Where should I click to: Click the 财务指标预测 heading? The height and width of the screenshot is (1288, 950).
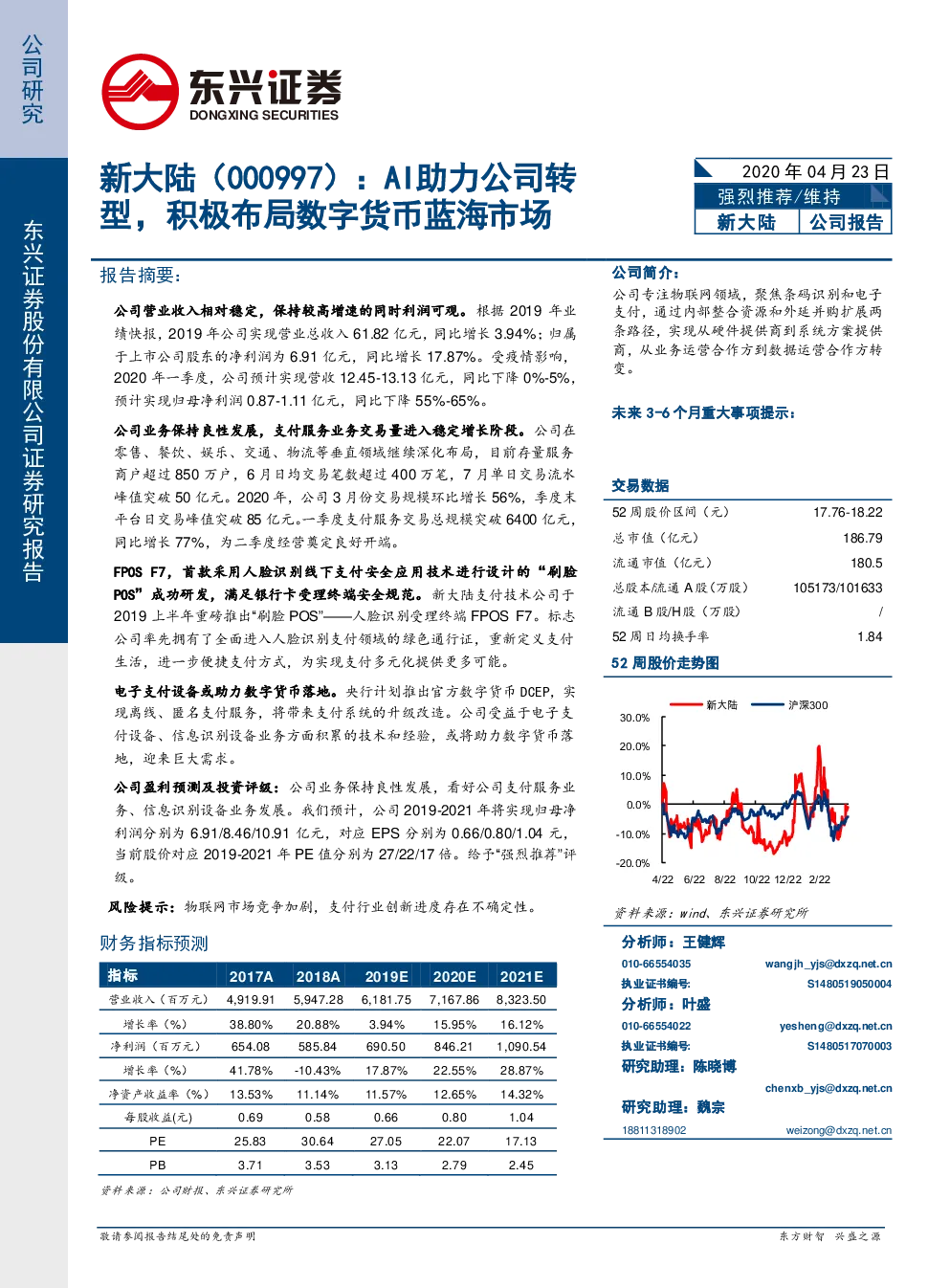(154, 944)
